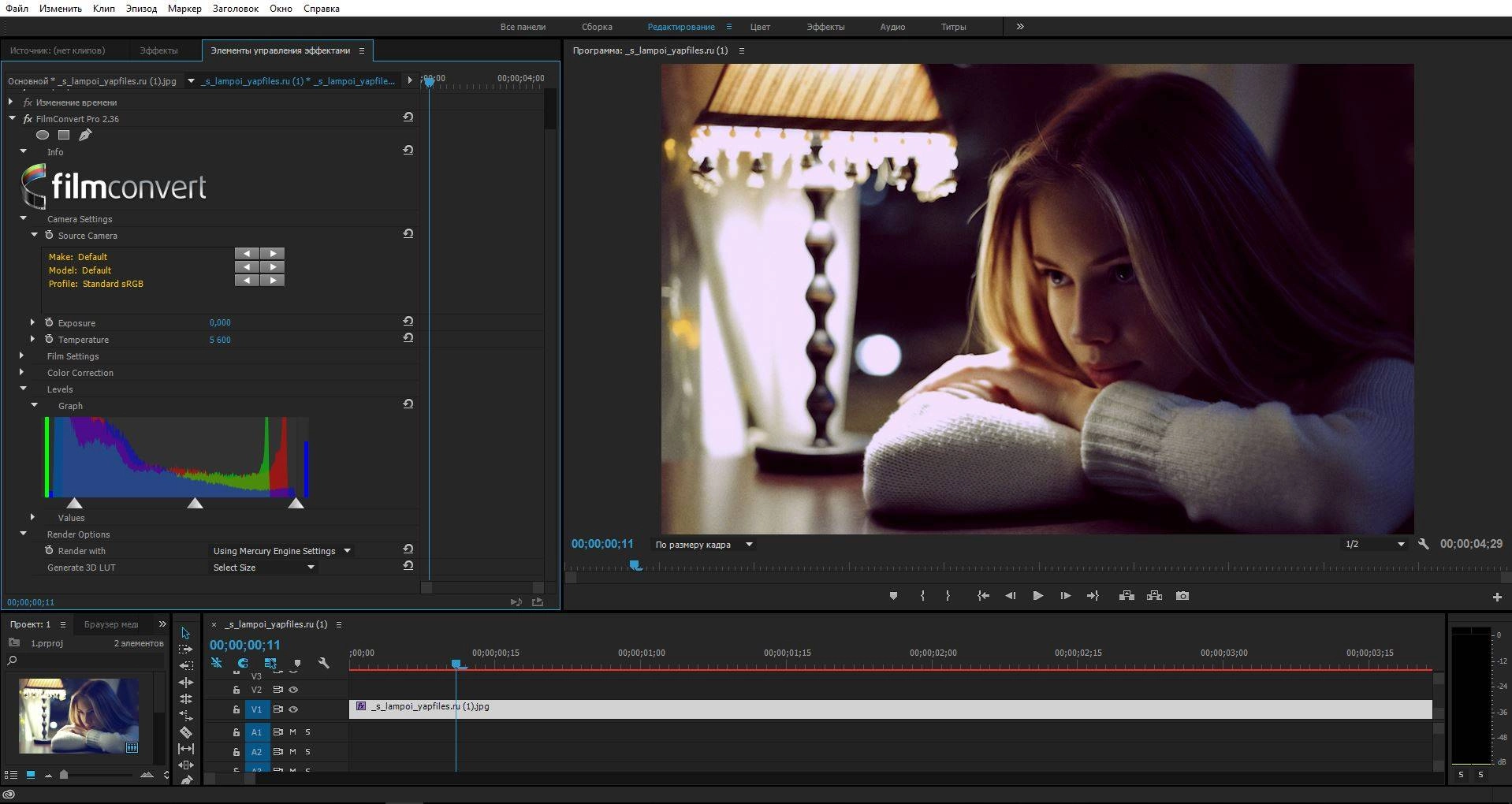Select the Track Select Forward tool
Viewport: 1512px width, 804px height.
click(185, 650)
